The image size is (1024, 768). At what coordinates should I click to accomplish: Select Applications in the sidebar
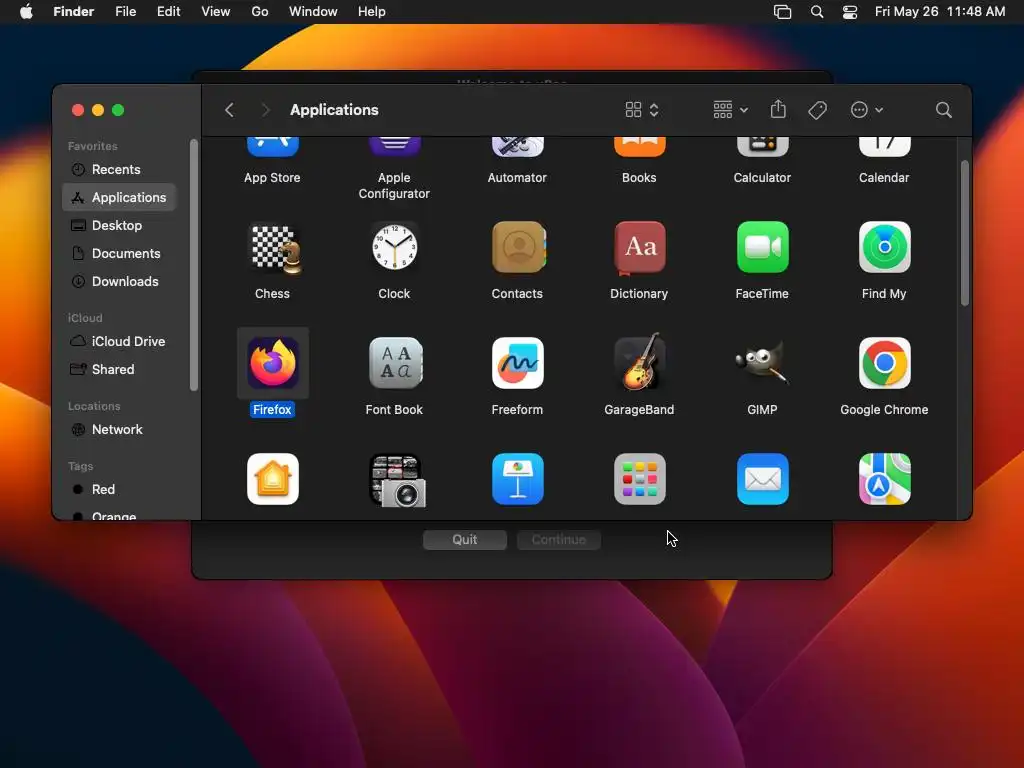[119, 197]
